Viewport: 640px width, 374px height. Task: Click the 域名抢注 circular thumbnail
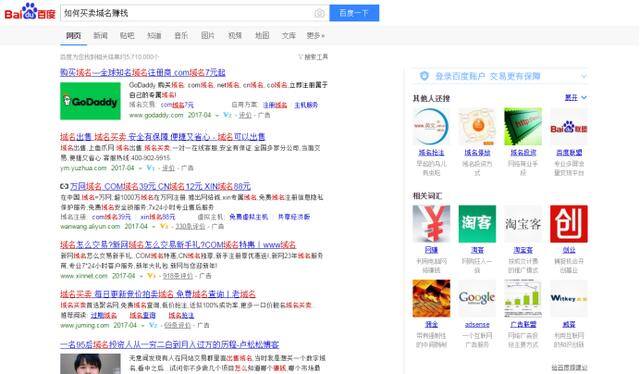click(x=431, y=127)
